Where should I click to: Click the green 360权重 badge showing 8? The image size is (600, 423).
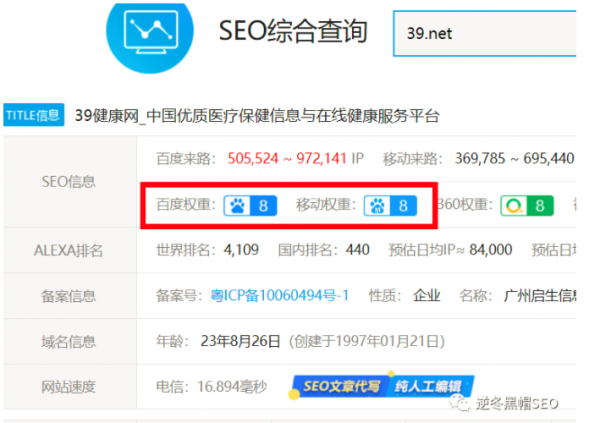[527, 206]
